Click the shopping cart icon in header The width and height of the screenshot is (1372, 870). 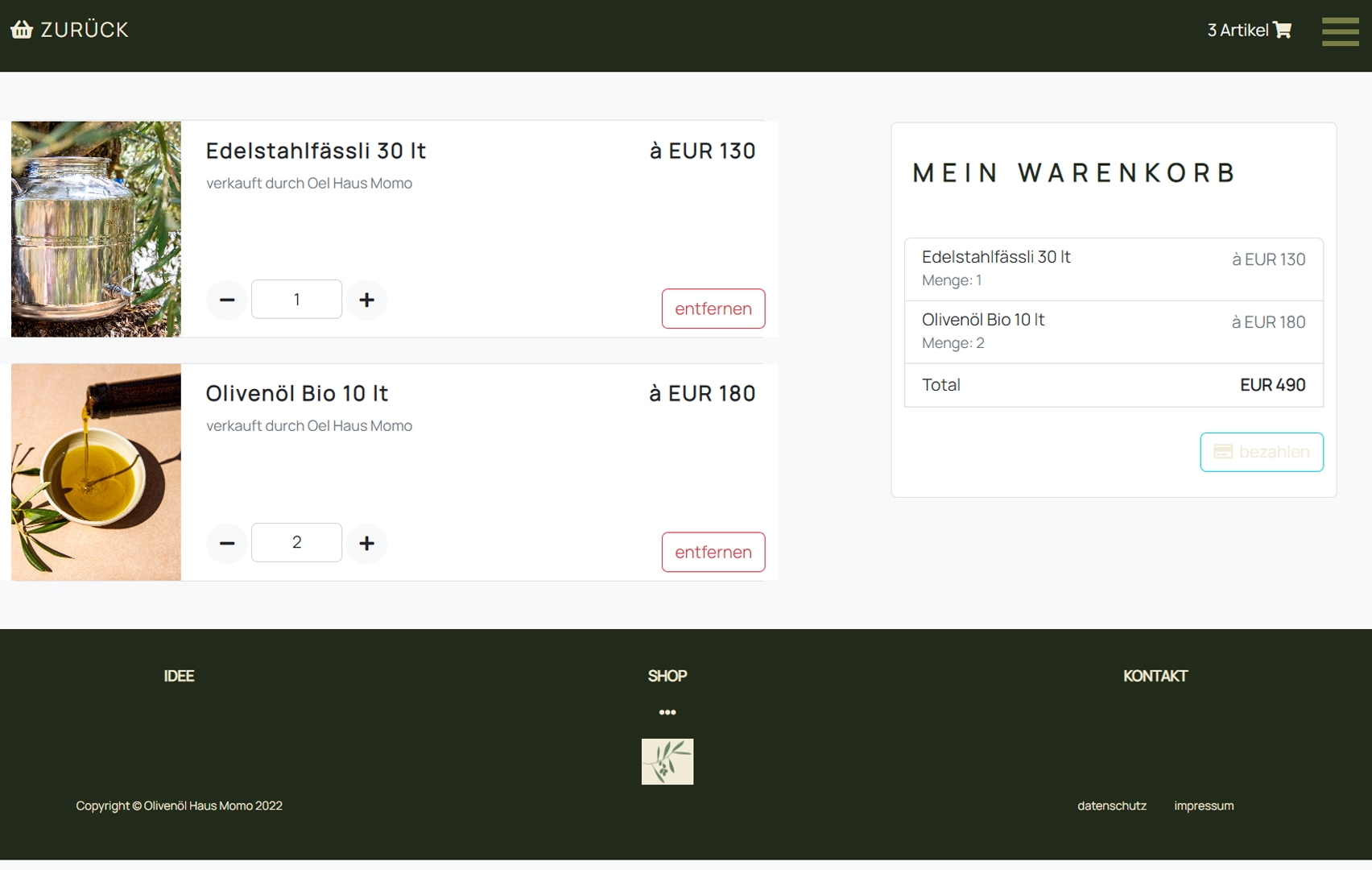click(x=1283, y=31)
